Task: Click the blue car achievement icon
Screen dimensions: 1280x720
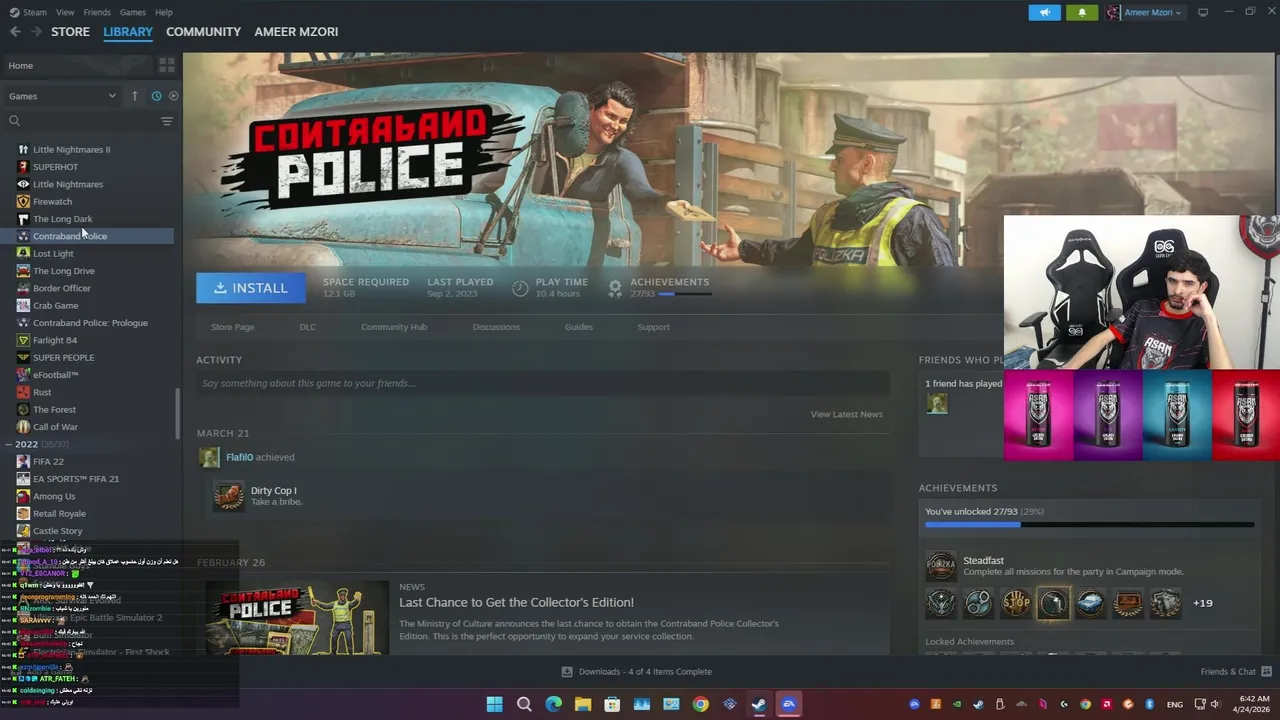Action: click(x=1090, y=603)
